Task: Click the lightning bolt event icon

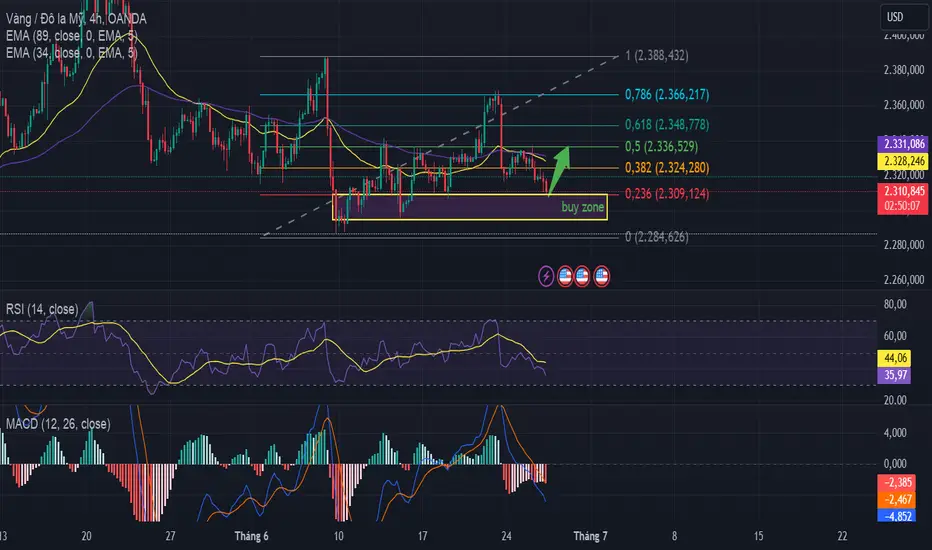Action: click(x=546, y=276)
